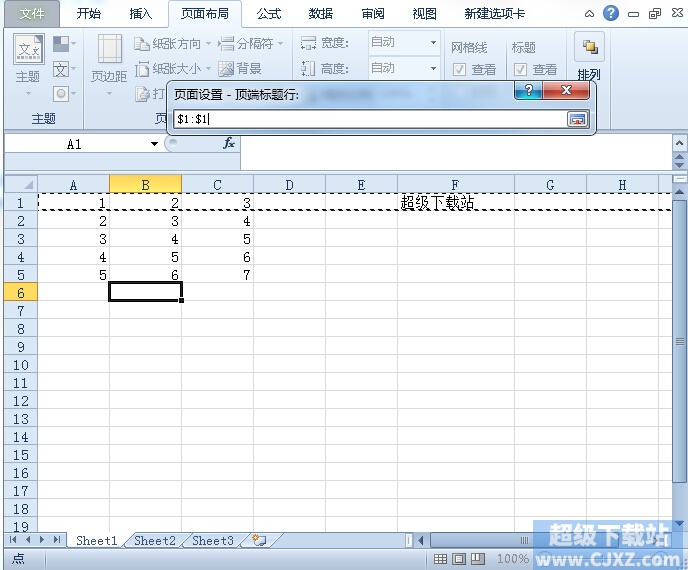This screenshot has height=570, width=688.
Task: Open the 文件 file menu
Action: pyautogui.click(x=32, y=14)
